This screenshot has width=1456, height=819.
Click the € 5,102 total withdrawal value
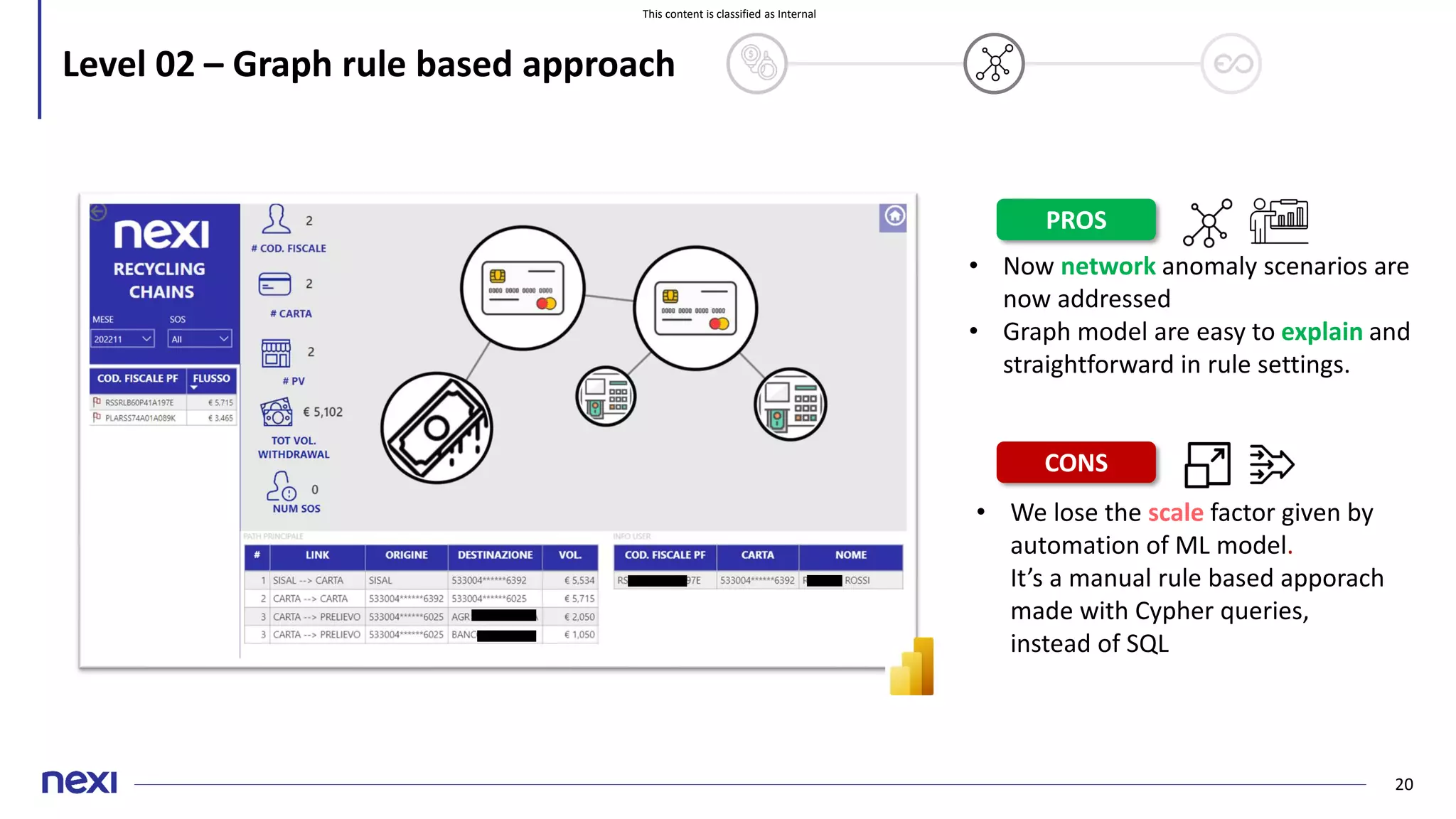(x=323, y=412)
